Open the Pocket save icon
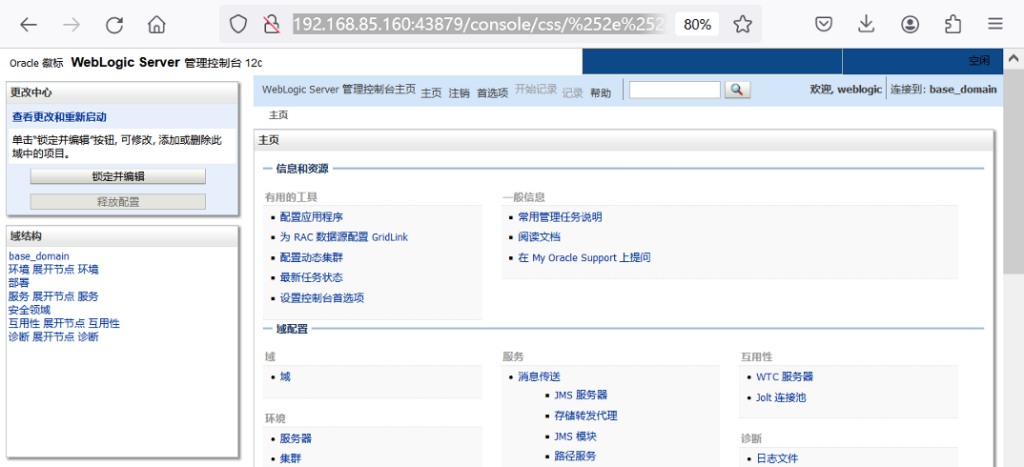1024x467 pixels. coord(824,25)
